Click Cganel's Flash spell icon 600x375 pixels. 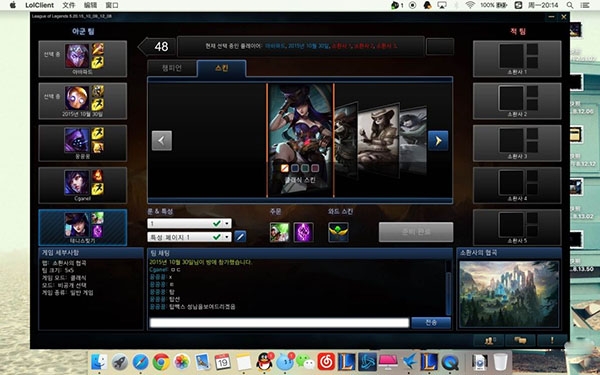click(x=98, y=189)
